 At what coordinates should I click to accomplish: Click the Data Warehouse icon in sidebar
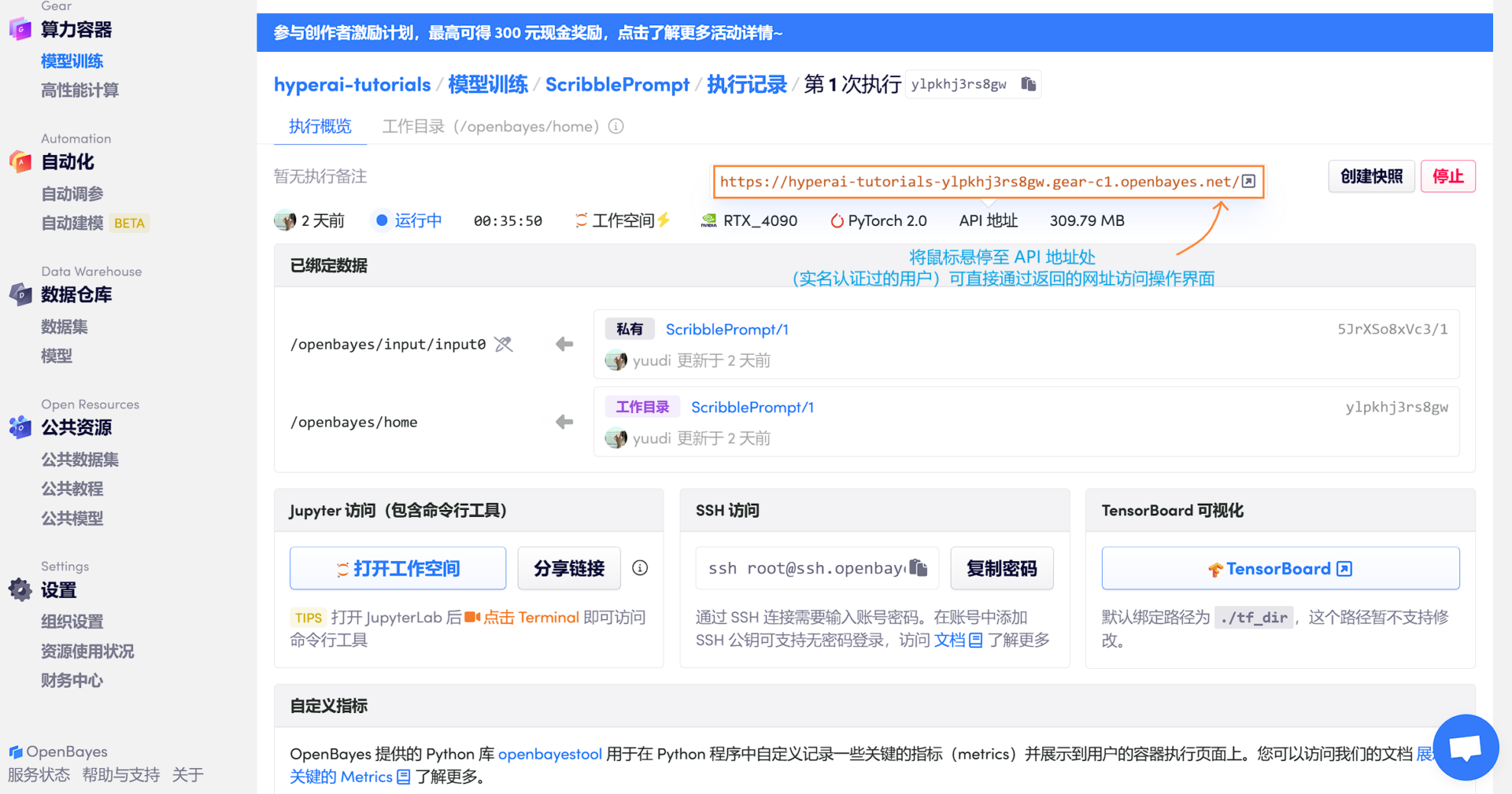tap(21, 295)
